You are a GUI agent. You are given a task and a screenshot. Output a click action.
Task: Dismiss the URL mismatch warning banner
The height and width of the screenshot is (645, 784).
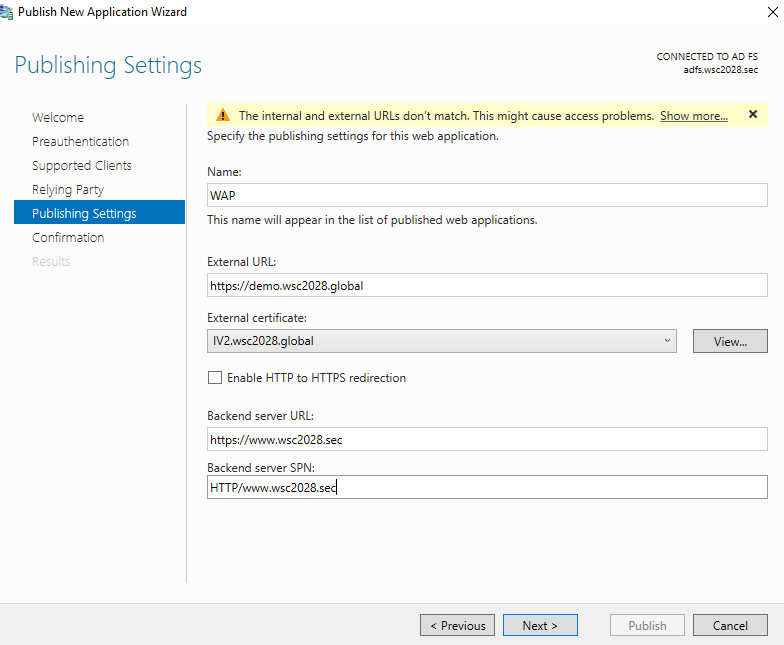(x=752, y=114)
